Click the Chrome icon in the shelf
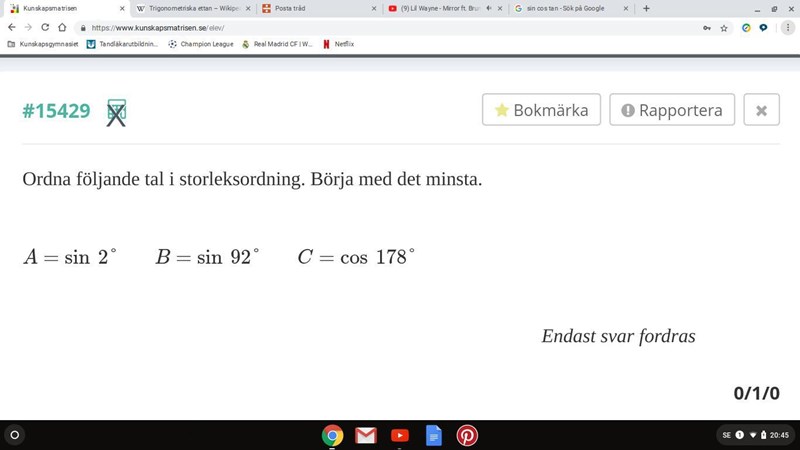 point(332,435)
